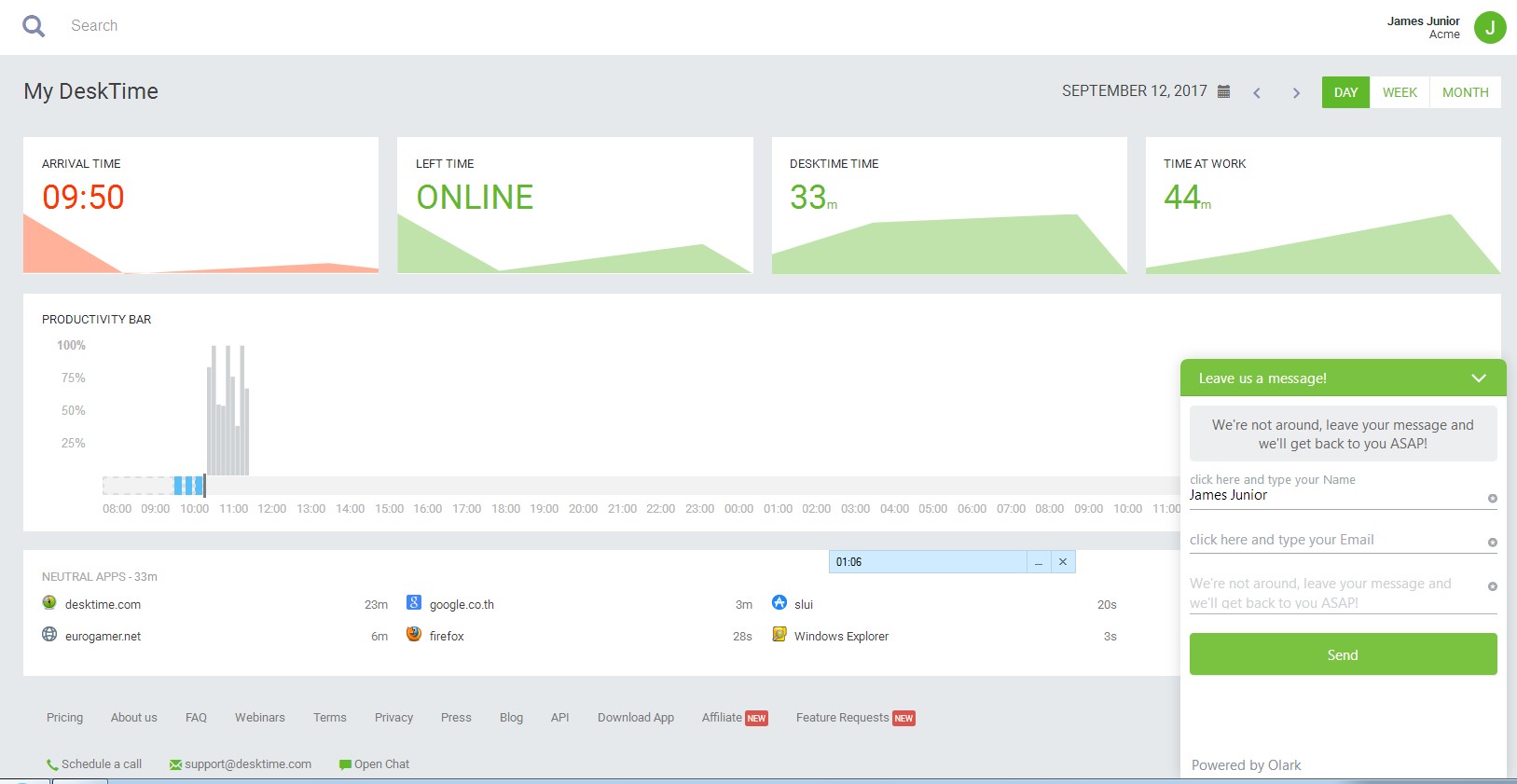Click the google.co.th icon

tap(414, 602)
